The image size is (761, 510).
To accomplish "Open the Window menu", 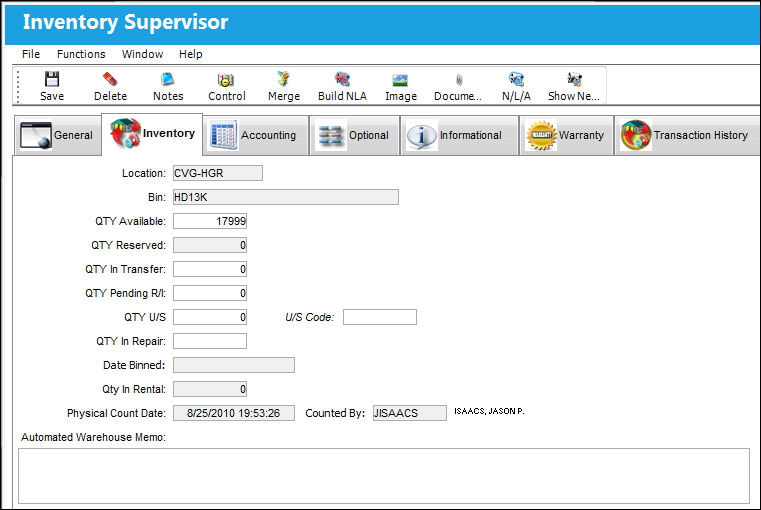I will (x=142, y=54).
